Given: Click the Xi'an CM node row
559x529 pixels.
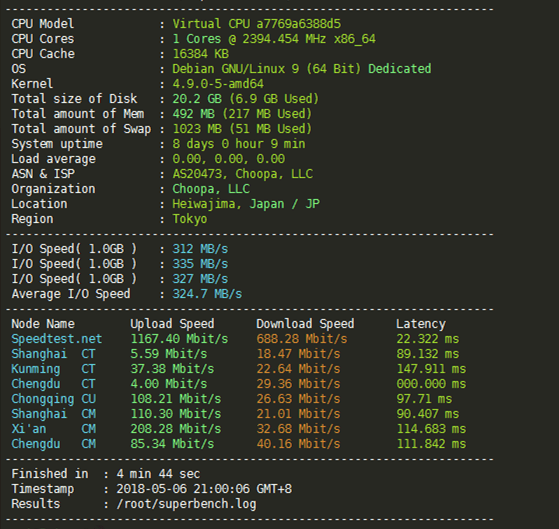Looking at the screenshot, I should coord(239,429).
